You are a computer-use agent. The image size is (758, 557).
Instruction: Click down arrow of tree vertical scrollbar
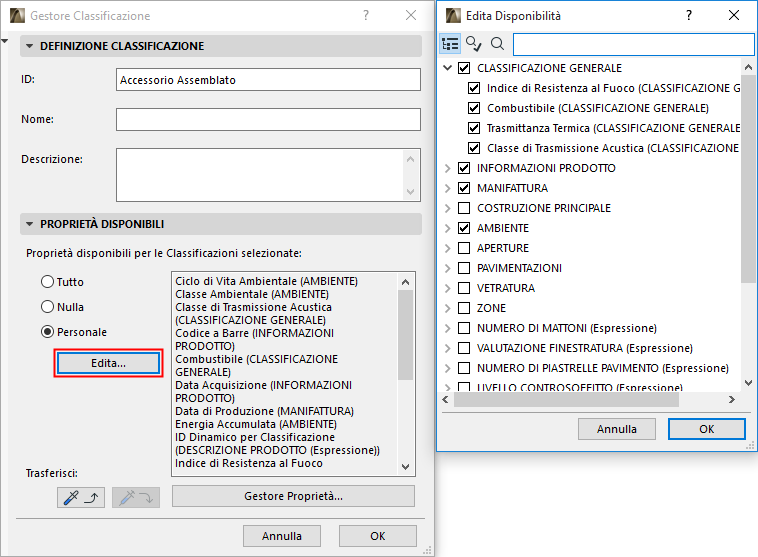coord(748,383)
